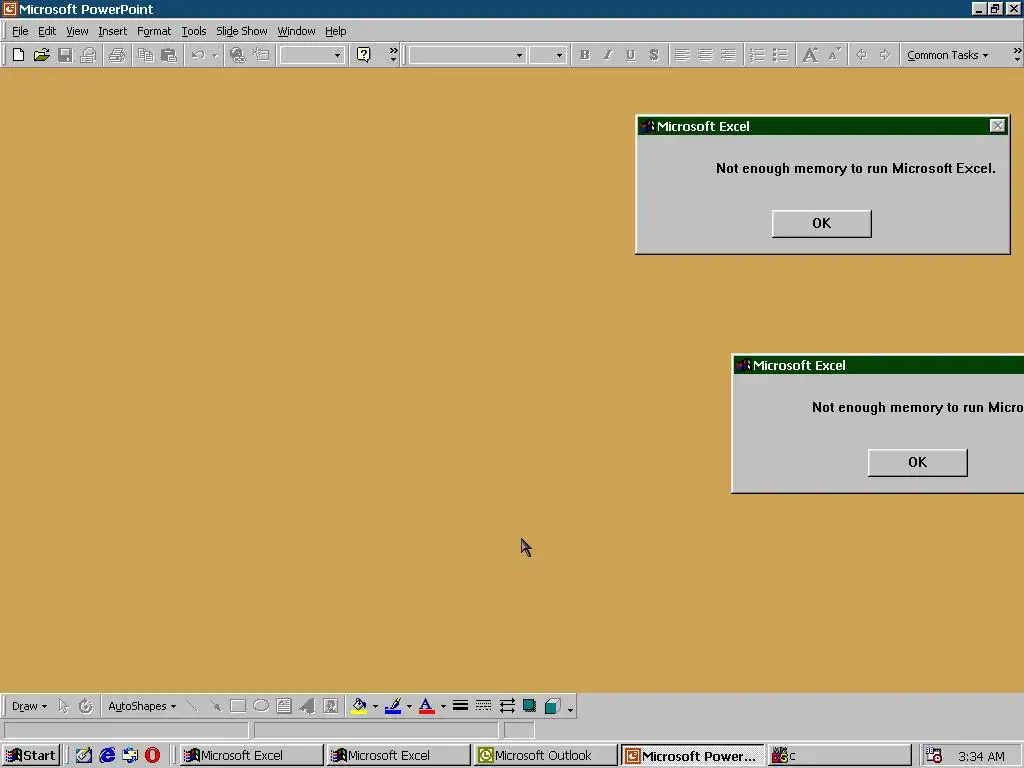Image resolution: width=1024 pixels, height=768 pixels.
Task: Select the Oval drawing tool
Action: 261,706
